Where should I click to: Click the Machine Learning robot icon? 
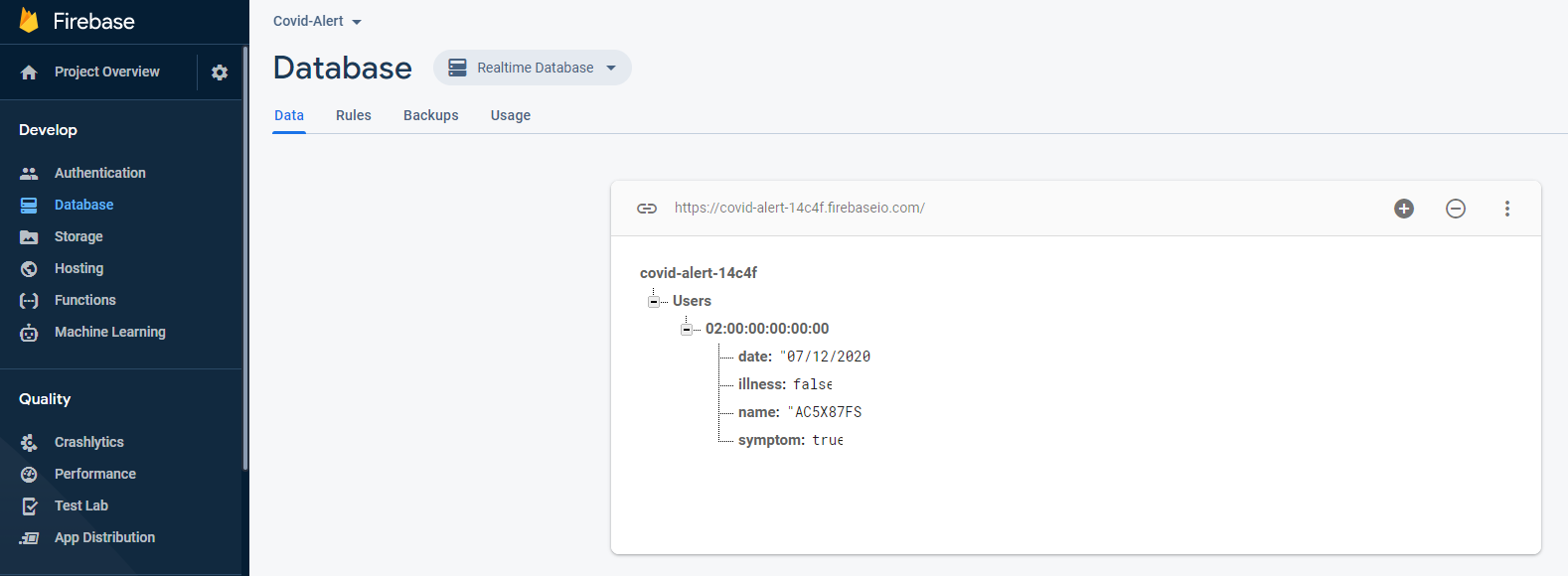tap(29, 333)
